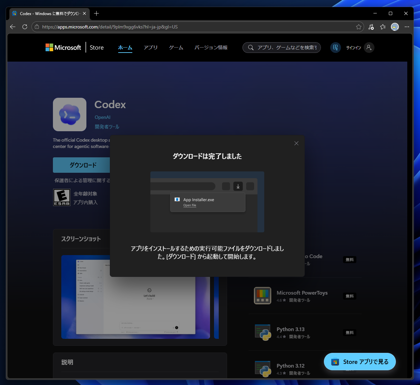Click 無料 badge next to PowerToys
420x385 pixels.
[350, 296]
